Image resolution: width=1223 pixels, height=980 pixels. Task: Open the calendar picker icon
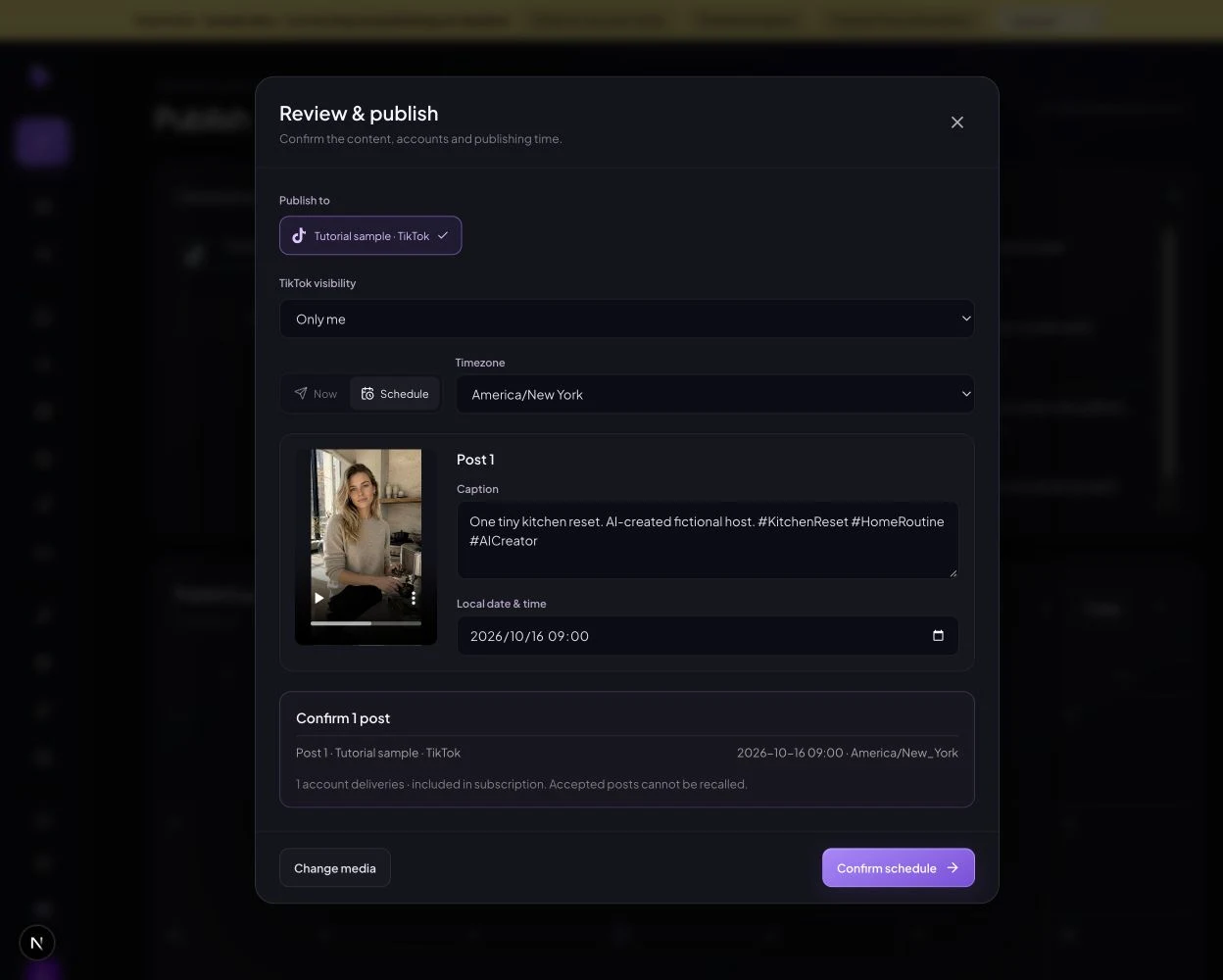pos(938,636)
